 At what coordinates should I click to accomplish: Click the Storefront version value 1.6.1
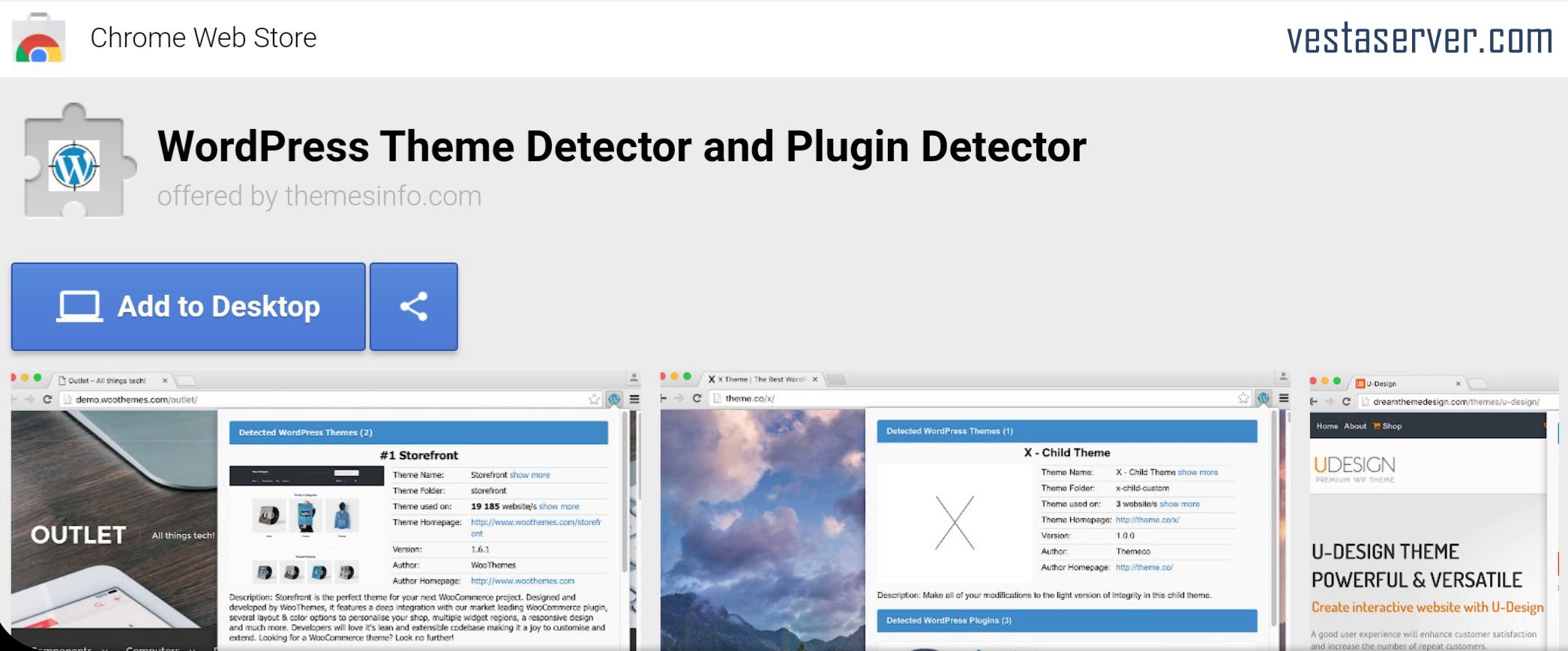pos(480,549)
